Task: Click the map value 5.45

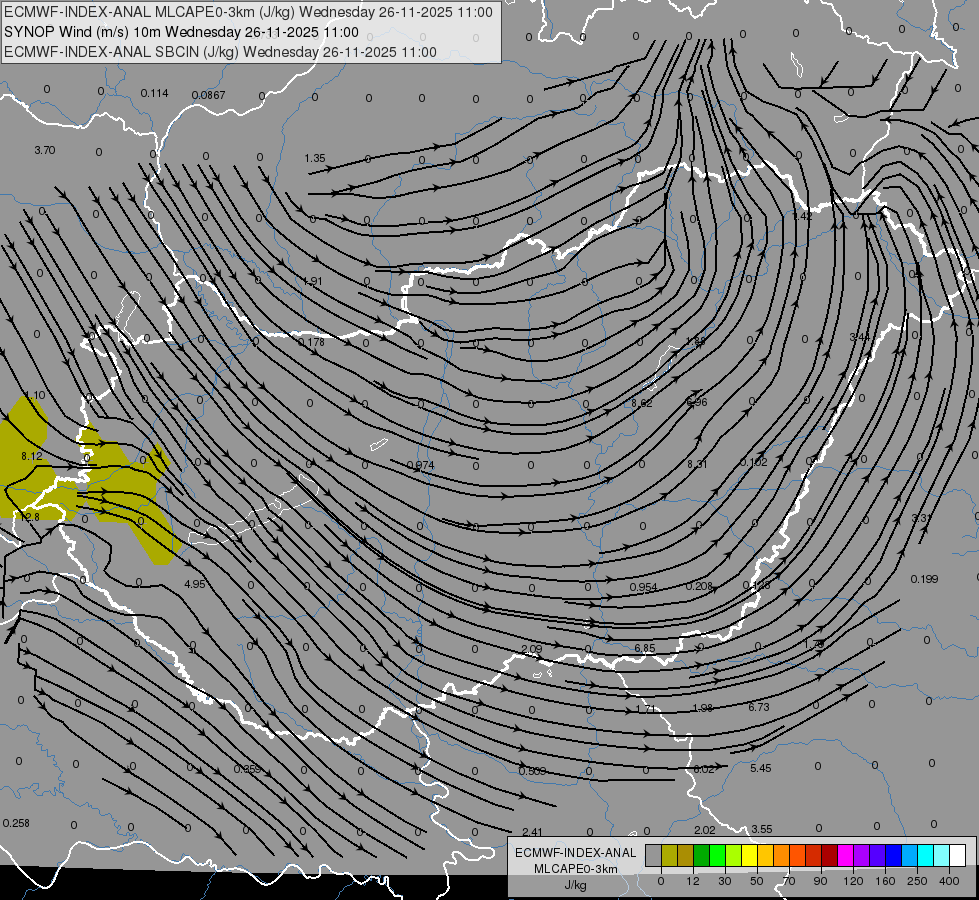Action: (x=760, y=768)
